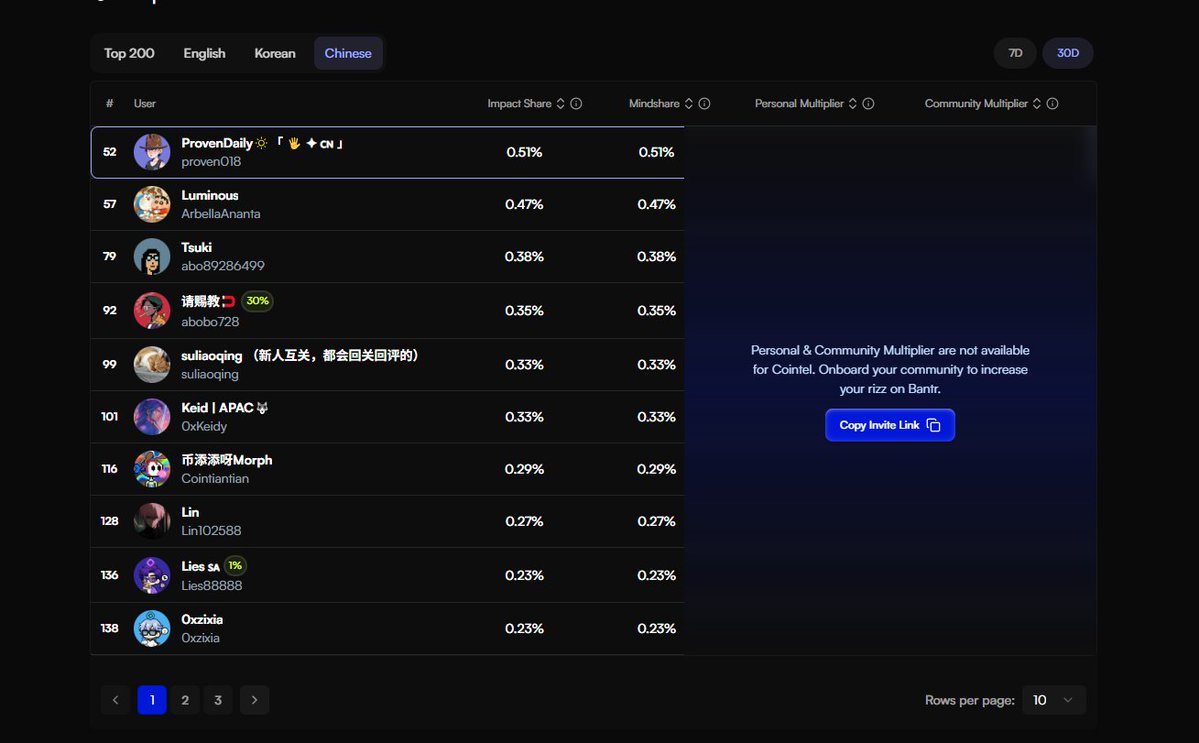The image size is (1199, 743).
Task: Open the ArbellaAnanta handle
Action: (x=221, y=214)
